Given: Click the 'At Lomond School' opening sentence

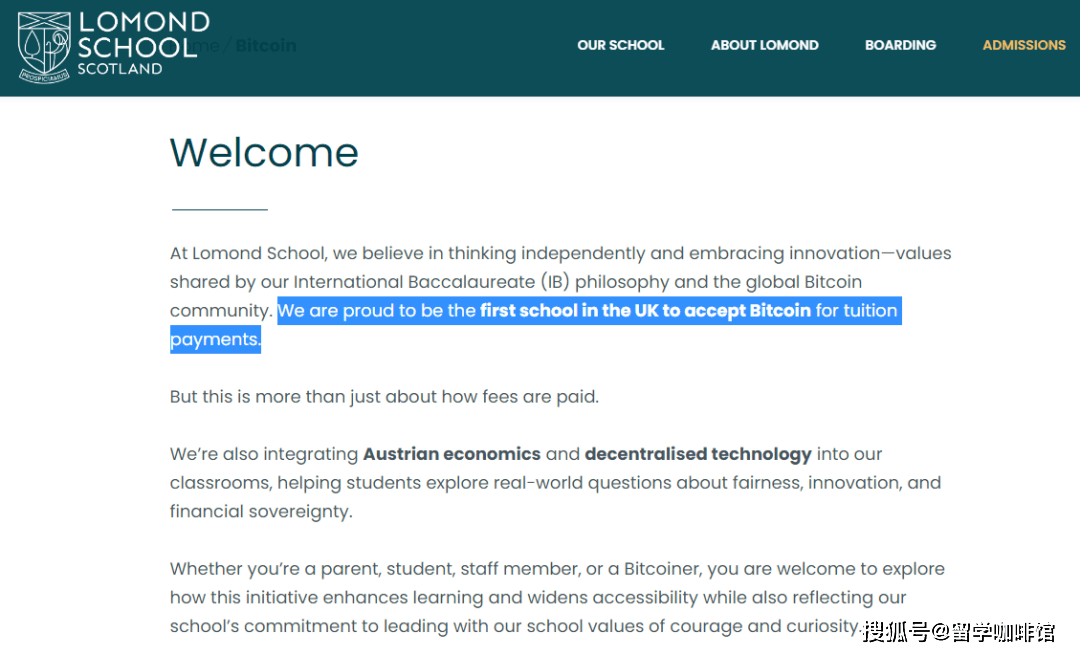Looking at the screenshot, I should coord(561,282).
